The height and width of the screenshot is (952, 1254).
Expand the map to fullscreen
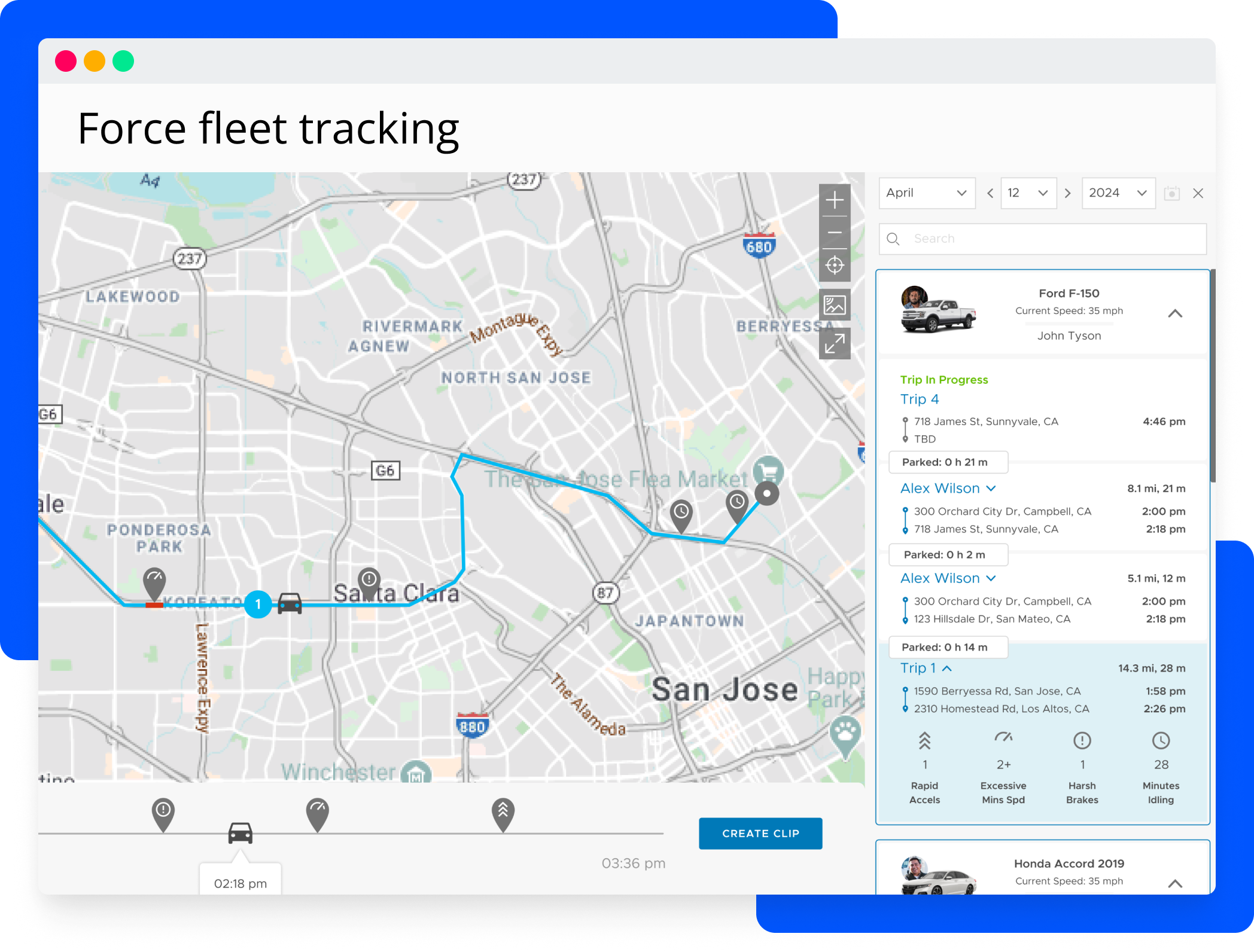835,344
